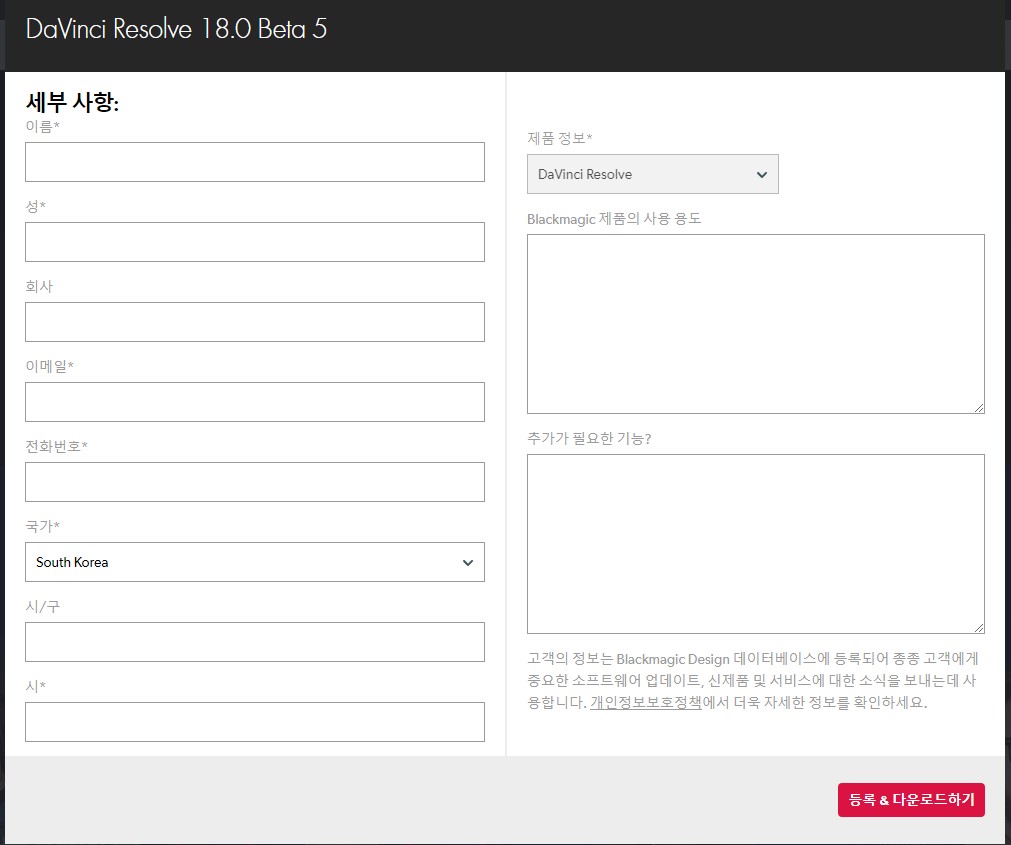Click the 성 (last name) input field

tap(255, 242)
